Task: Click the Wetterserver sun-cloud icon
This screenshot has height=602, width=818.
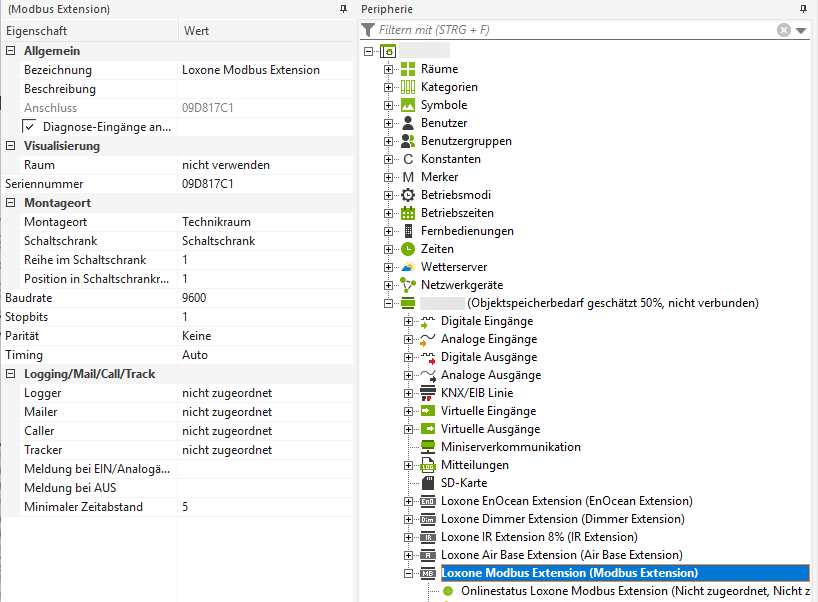Action: (408, 267)
